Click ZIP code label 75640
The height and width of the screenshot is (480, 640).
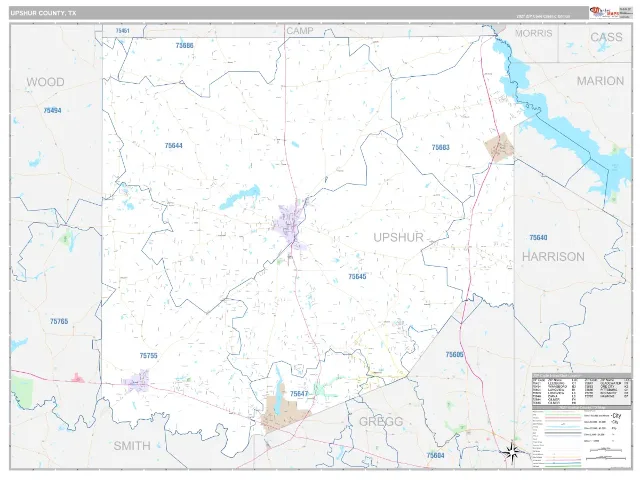[x=538, y=238]
